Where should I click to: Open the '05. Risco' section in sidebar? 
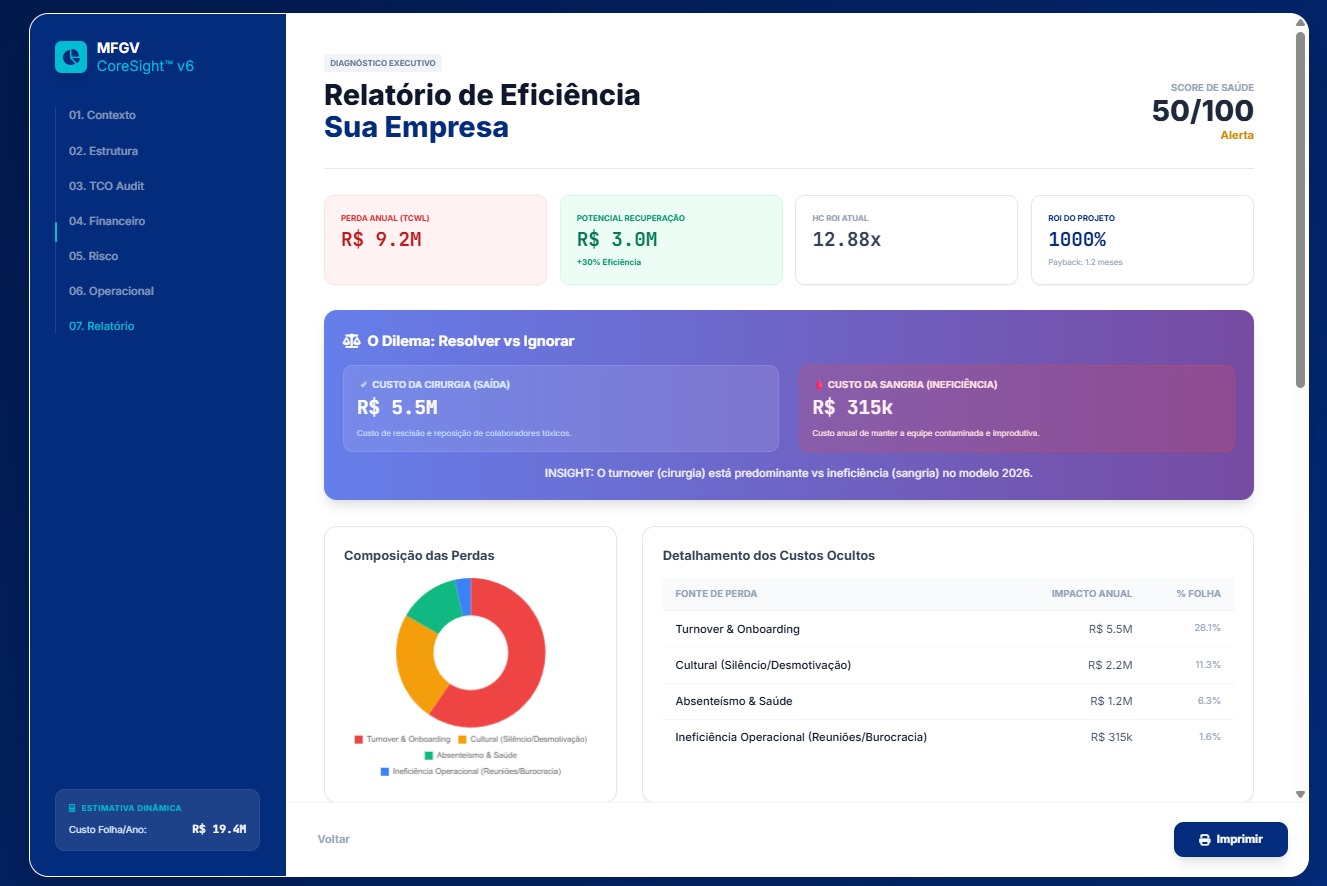tap(92, 255)
